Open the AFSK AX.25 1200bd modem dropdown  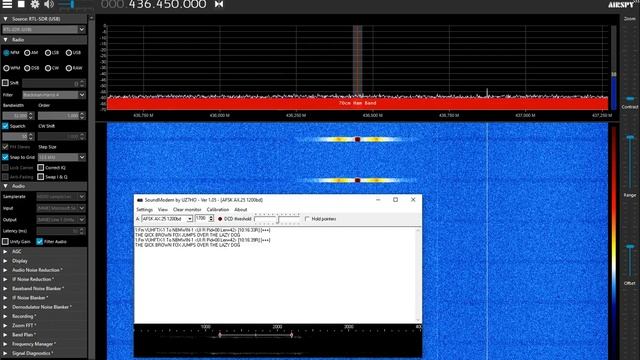[167, 219]
